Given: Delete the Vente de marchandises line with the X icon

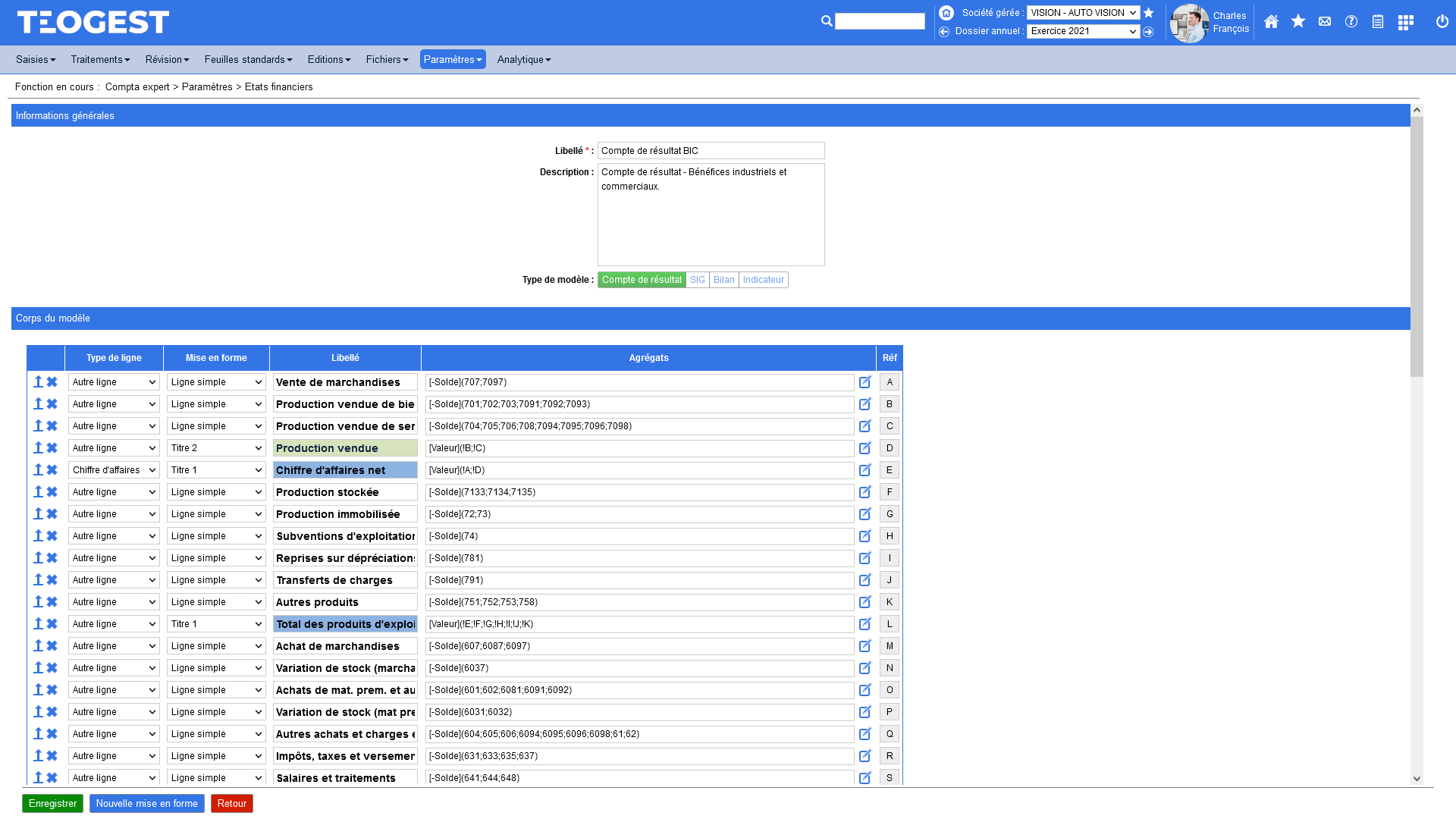Looking at the screenshot, I should click(x=52, y=382).
